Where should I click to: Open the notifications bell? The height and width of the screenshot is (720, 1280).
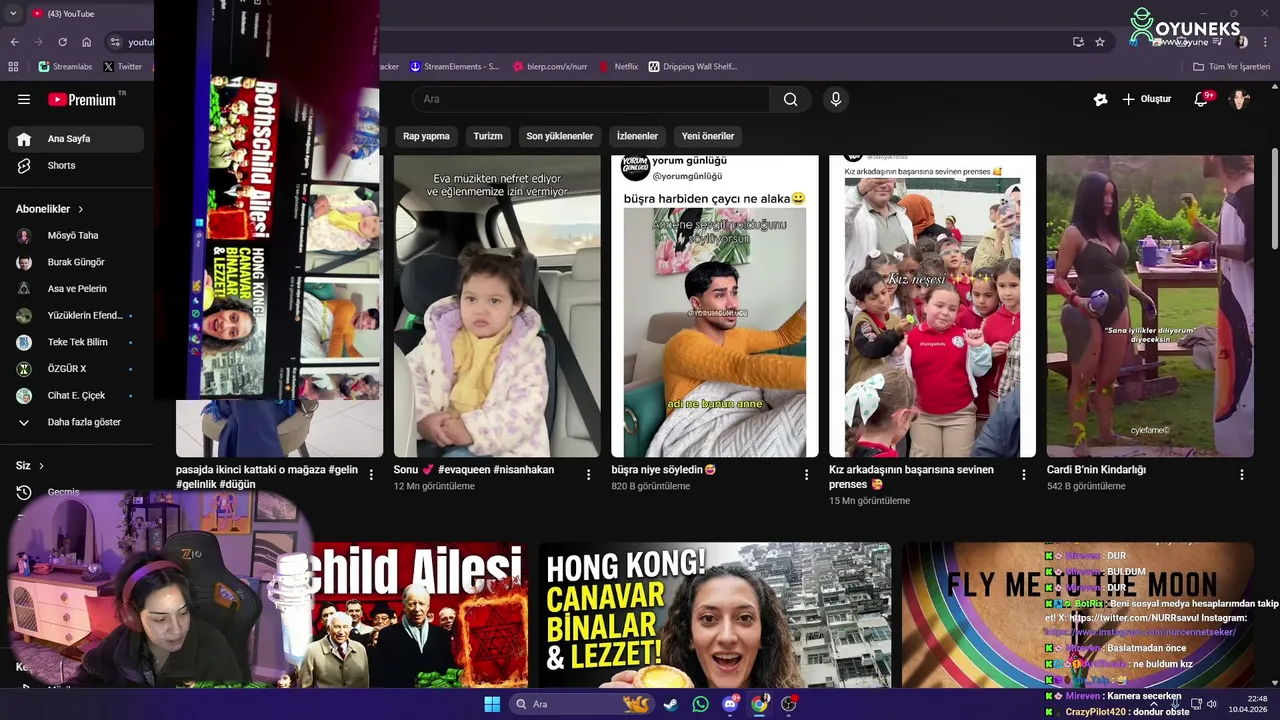[1201, 99]
